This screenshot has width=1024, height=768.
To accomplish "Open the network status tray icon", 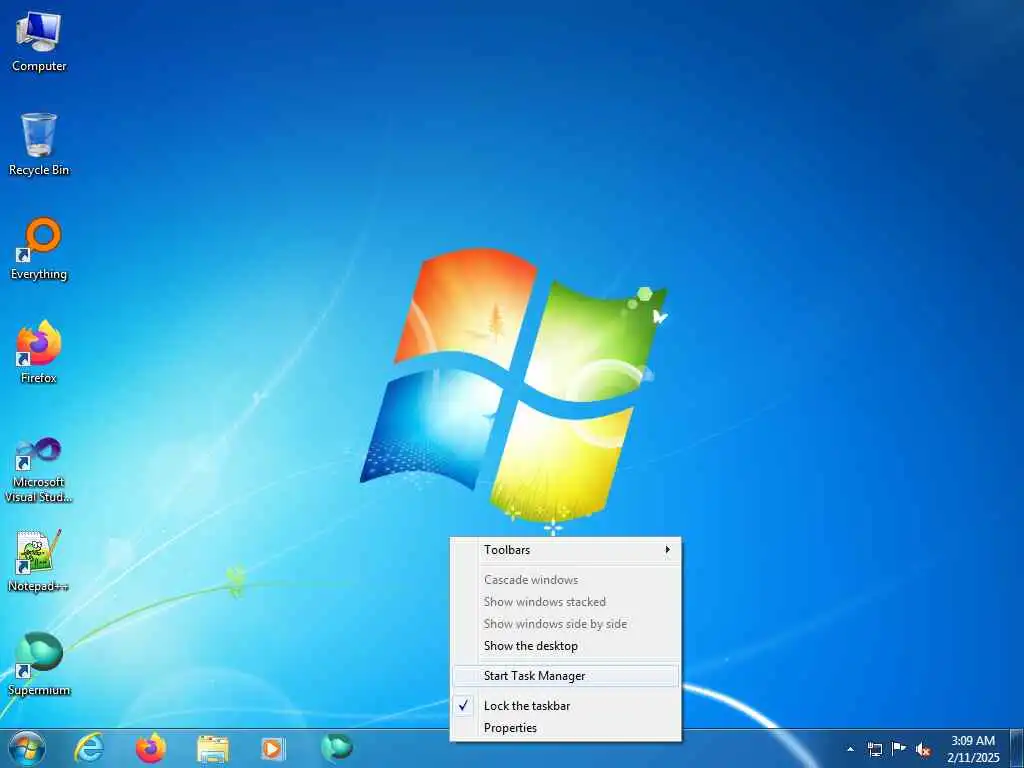I will (x=874, y=749).
